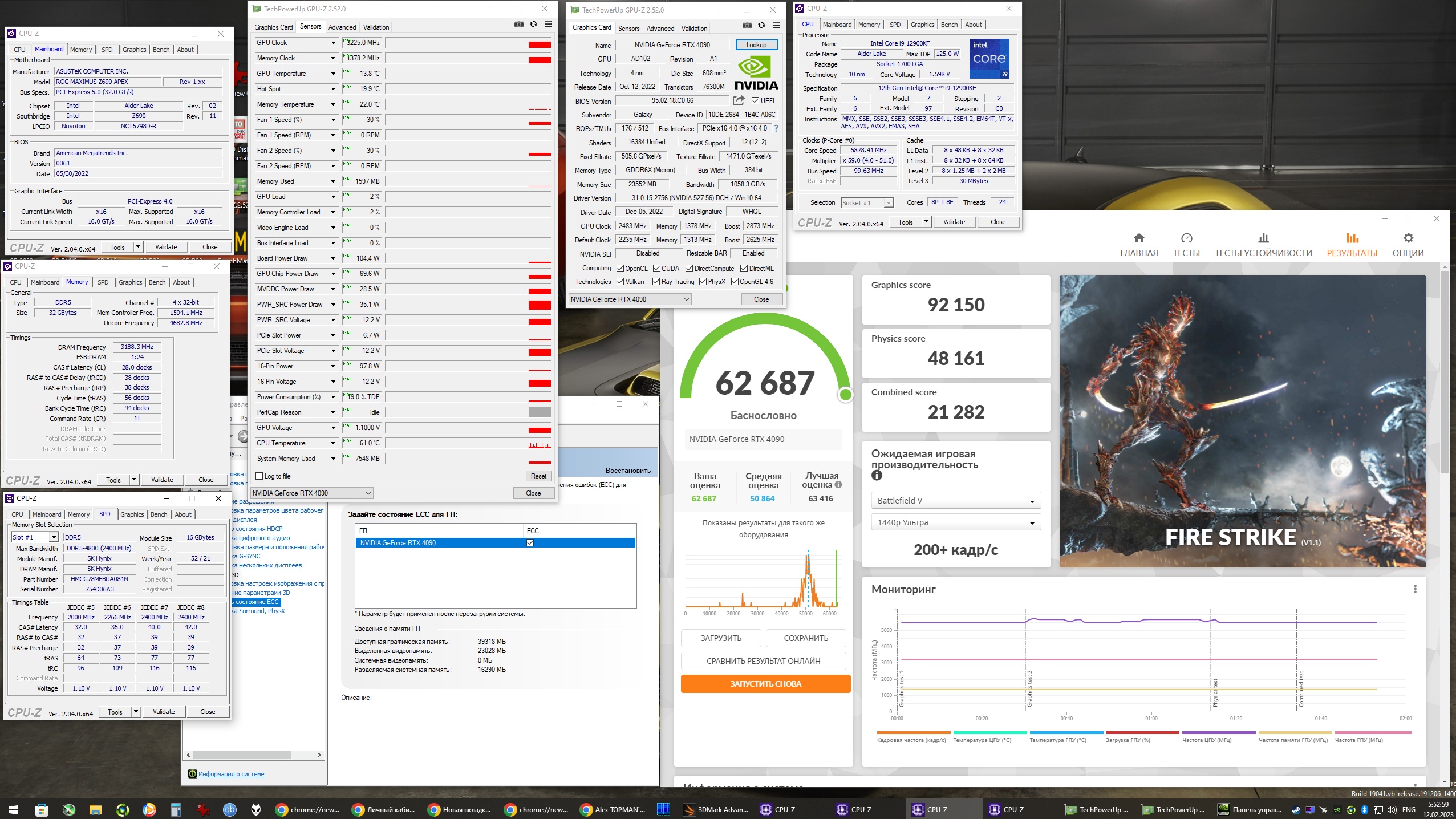1456x819 pixels.
Task: Open Memory Used sensor dropdown
Action: (334, 181)
